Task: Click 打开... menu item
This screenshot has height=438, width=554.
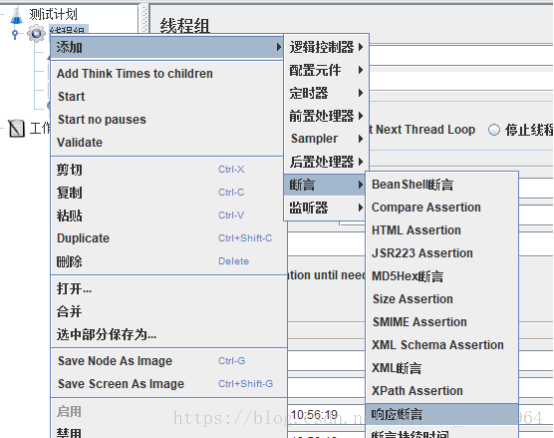Action: point(169,289)
